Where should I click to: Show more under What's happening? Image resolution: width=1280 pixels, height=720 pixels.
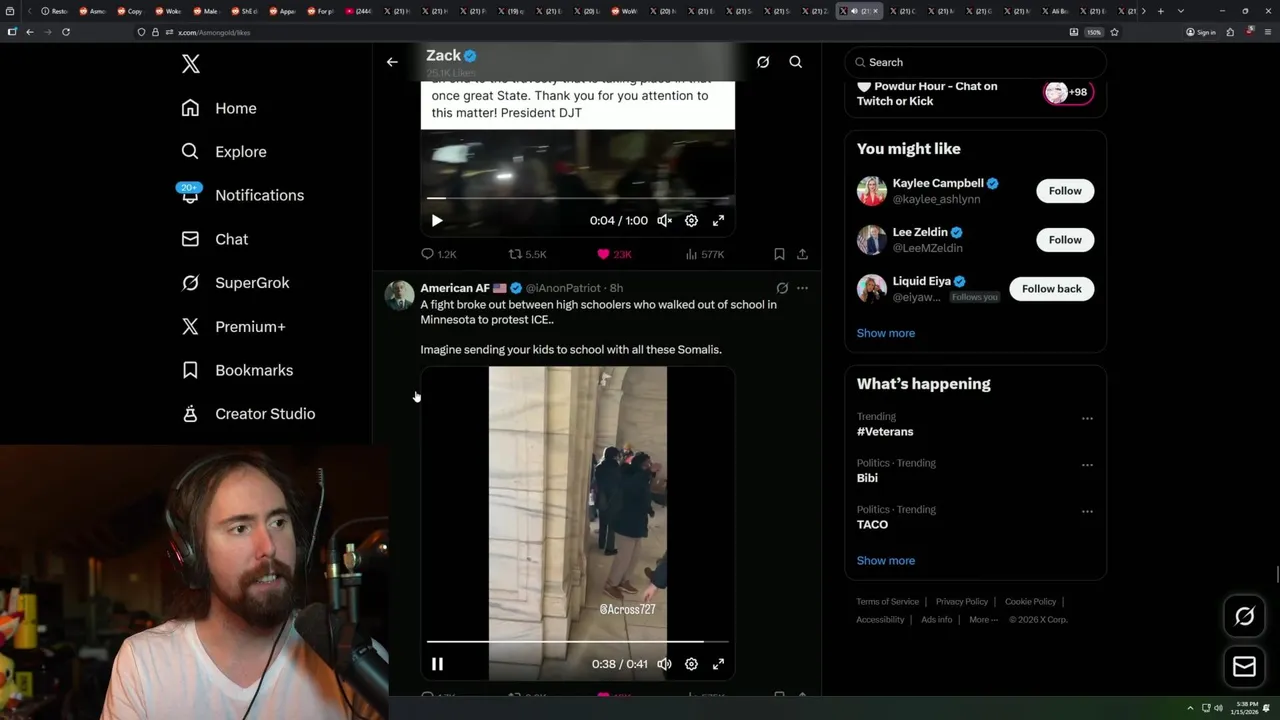pos(886,561)
